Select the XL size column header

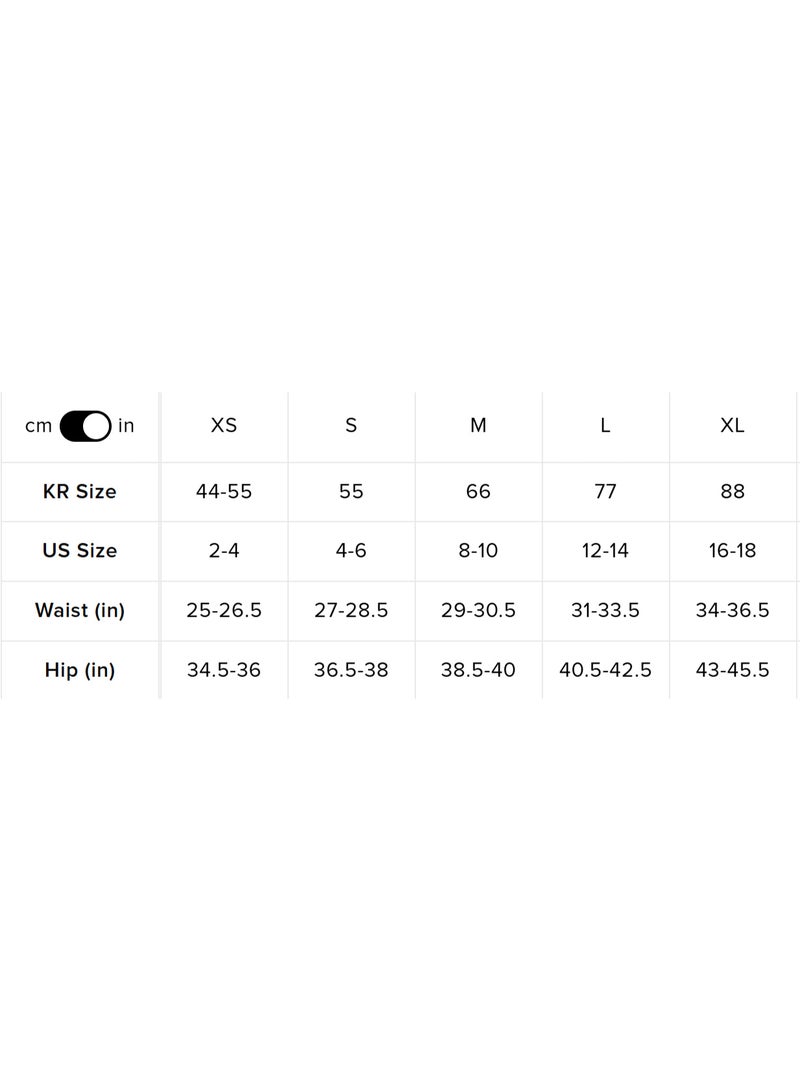coord(732,425)
